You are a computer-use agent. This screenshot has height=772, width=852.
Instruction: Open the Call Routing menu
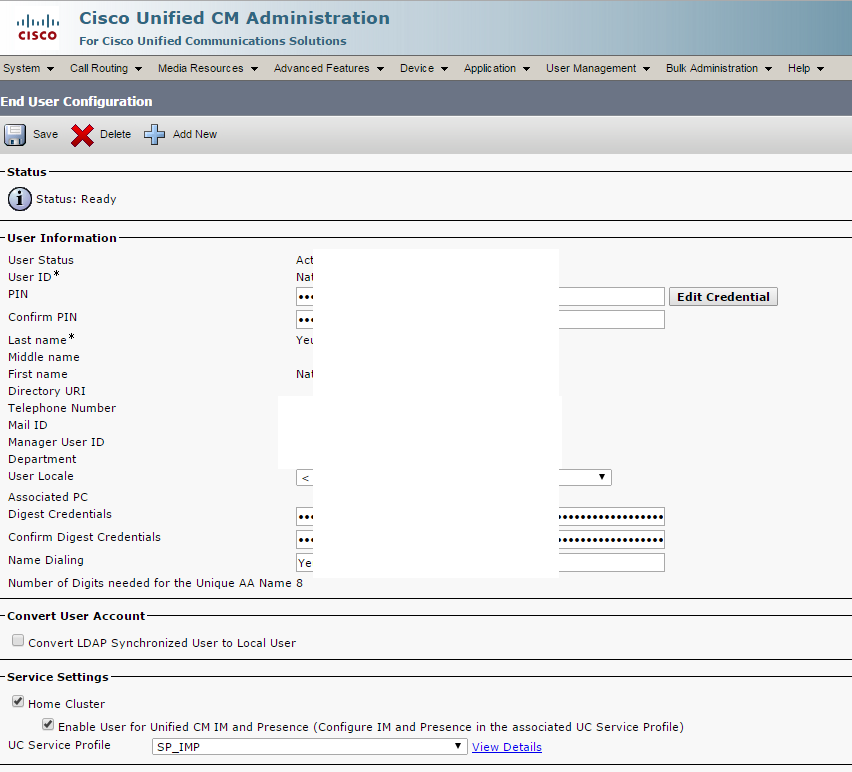(98, 68)
